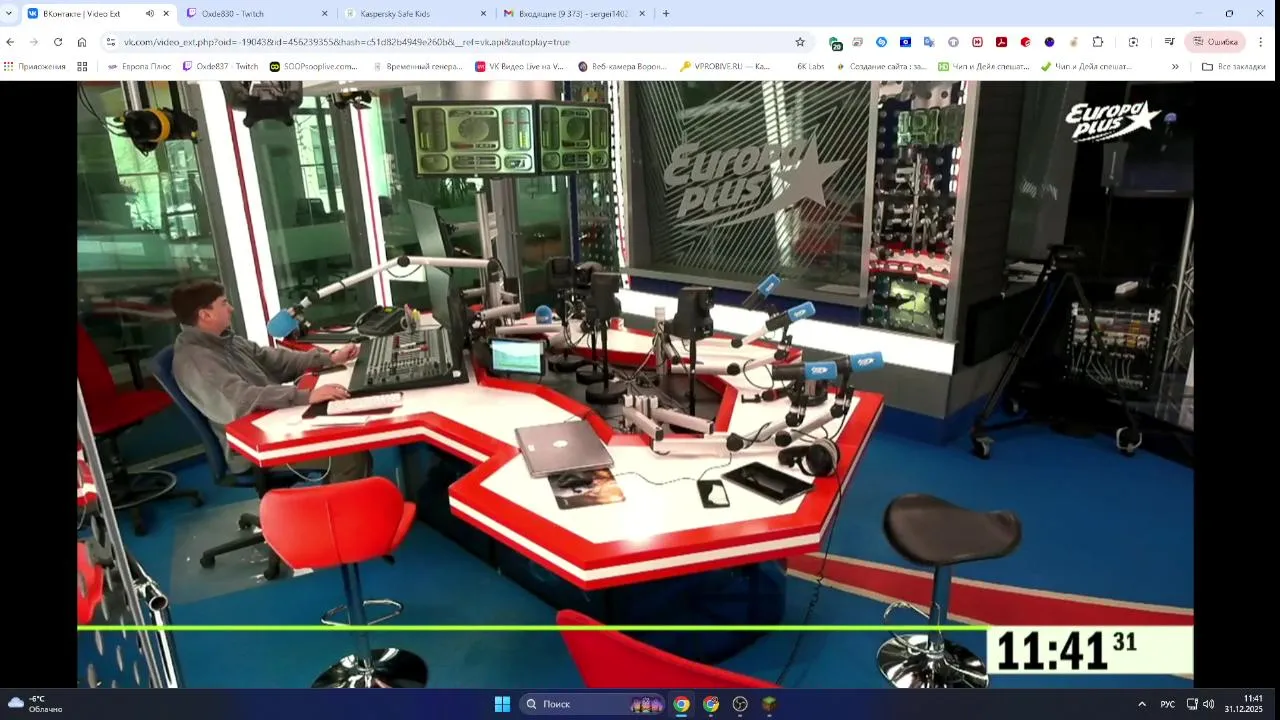Open the Chrome three-dot menu
Screen dimensions: 1280x720
point(1260,42)
